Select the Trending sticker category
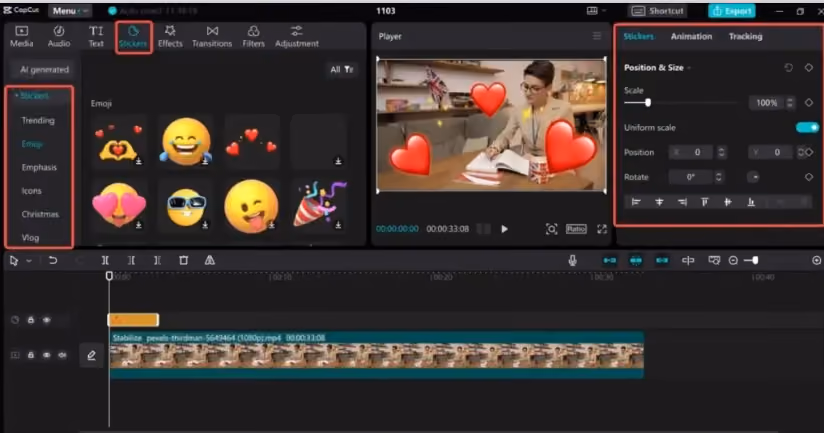This screenshot has height=433, width=824. click(38, 120)
